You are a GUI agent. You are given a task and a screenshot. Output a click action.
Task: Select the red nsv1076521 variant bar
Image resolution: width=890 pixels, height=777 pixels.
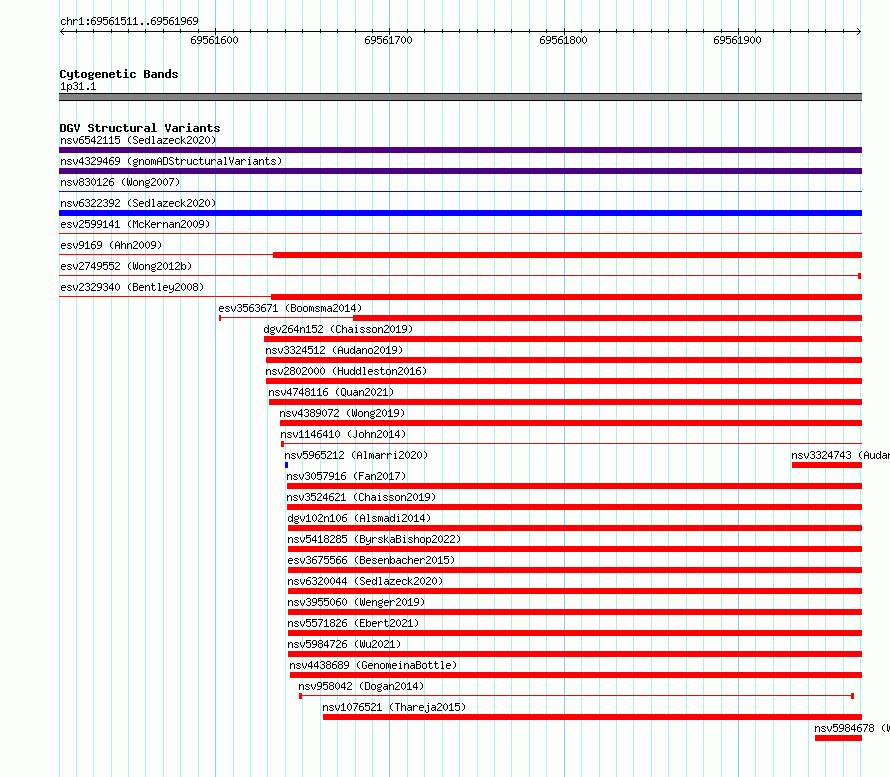tap(593, 717)
